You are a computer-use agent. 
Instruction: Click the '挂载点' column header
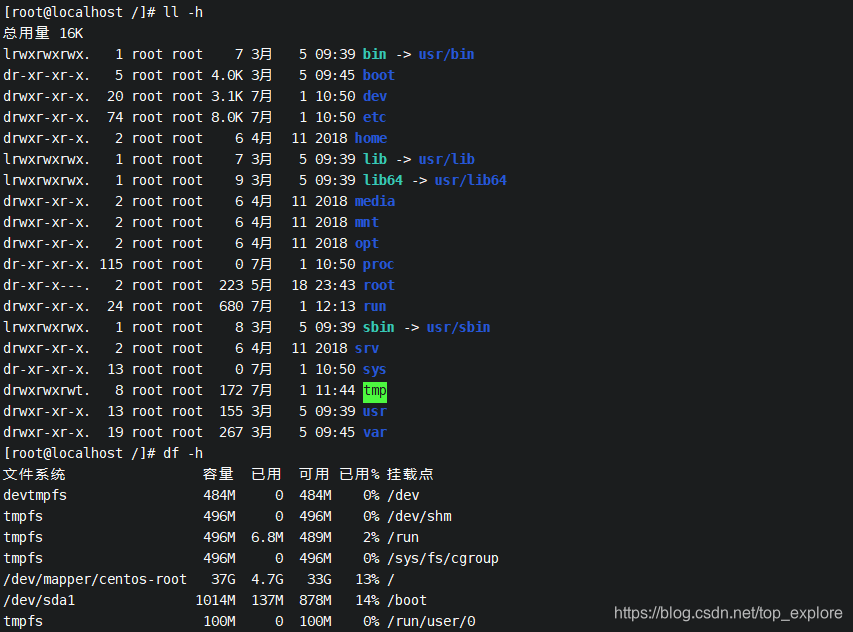pos(410,474)
